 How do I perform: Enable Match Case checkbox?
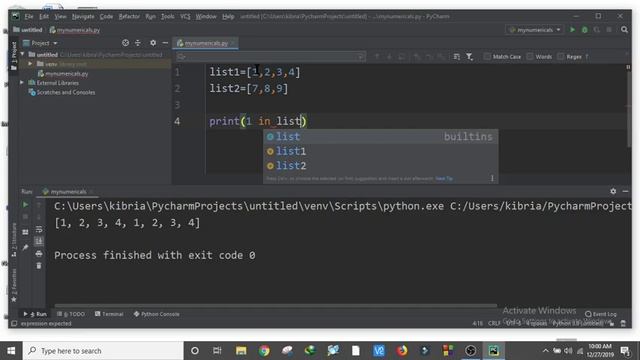(x=487, y=57)
